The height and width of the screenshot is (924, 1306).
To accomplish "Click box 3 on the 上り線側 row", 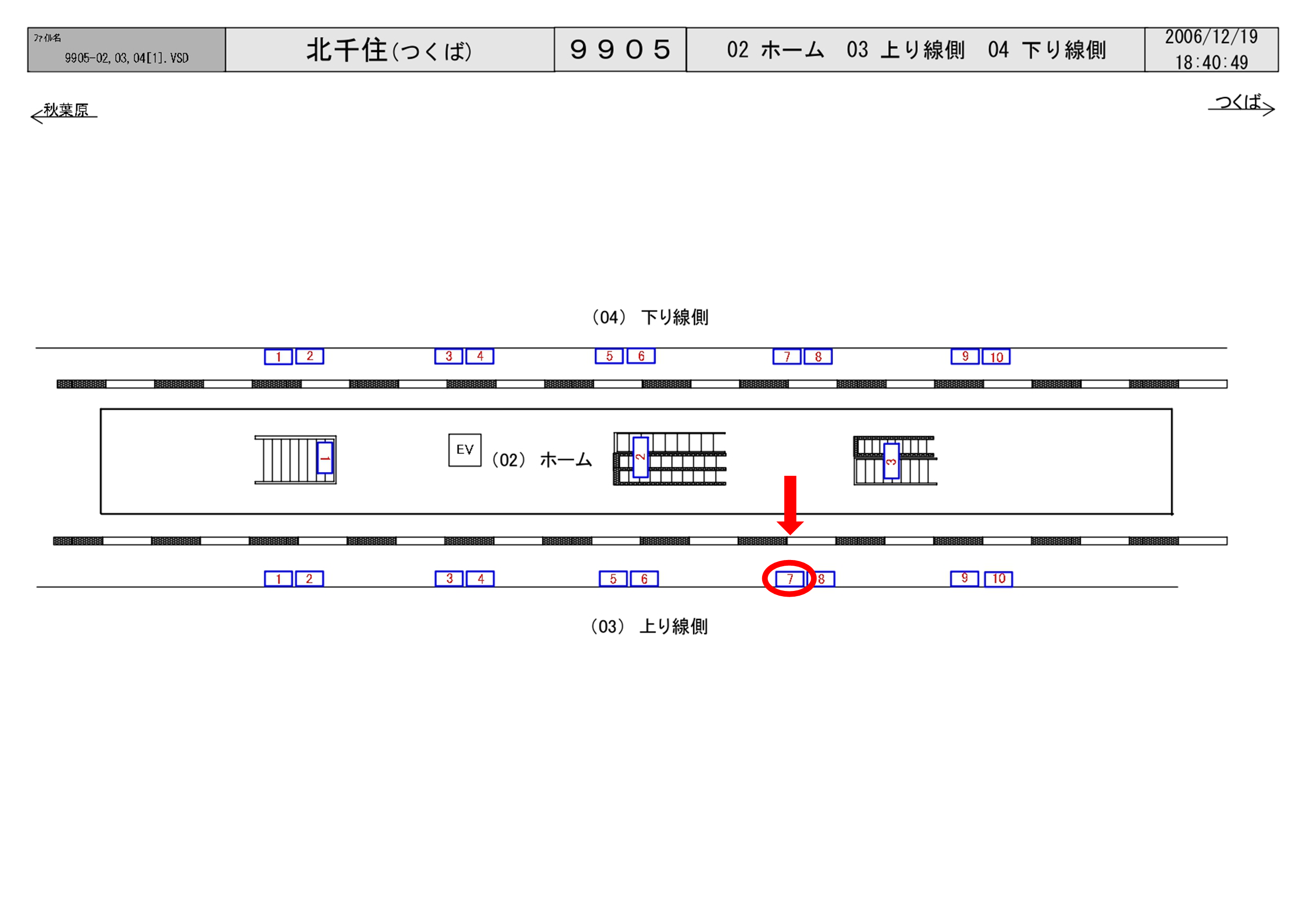I will click(x=449, y=579).
